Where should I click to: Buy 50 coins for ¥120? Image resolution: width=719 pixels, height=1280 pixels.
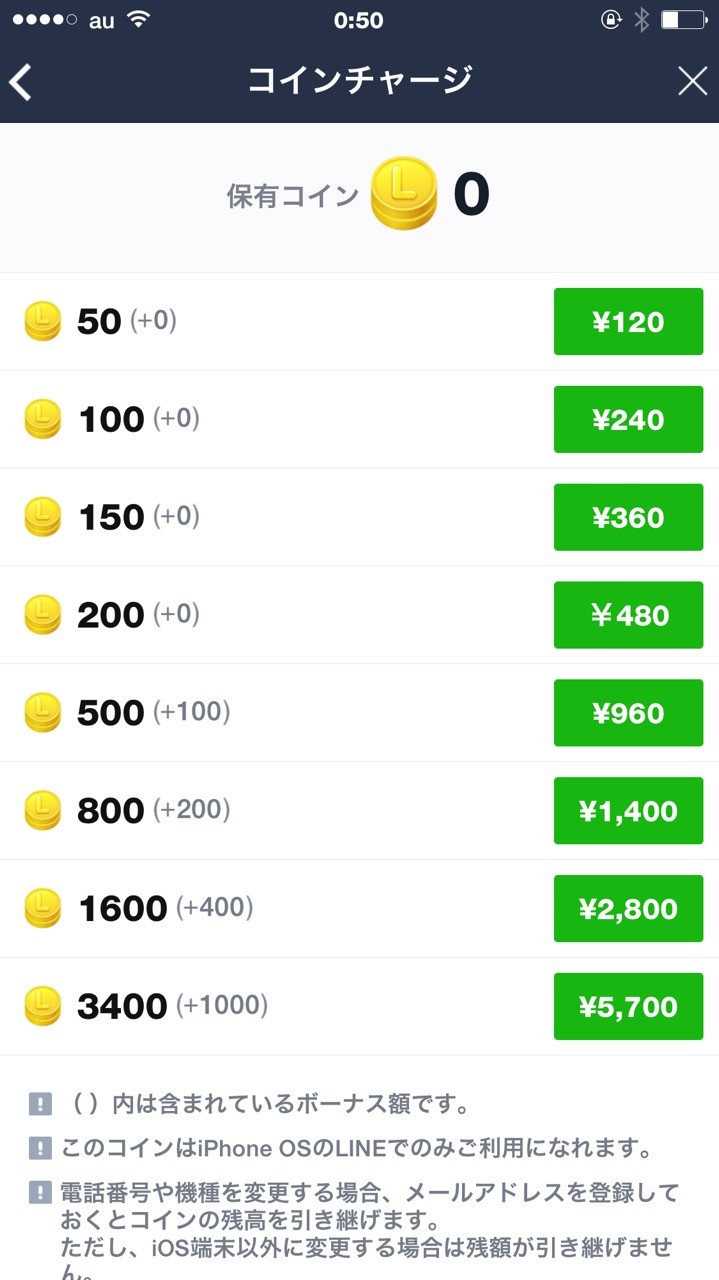[x=628, y=322]
